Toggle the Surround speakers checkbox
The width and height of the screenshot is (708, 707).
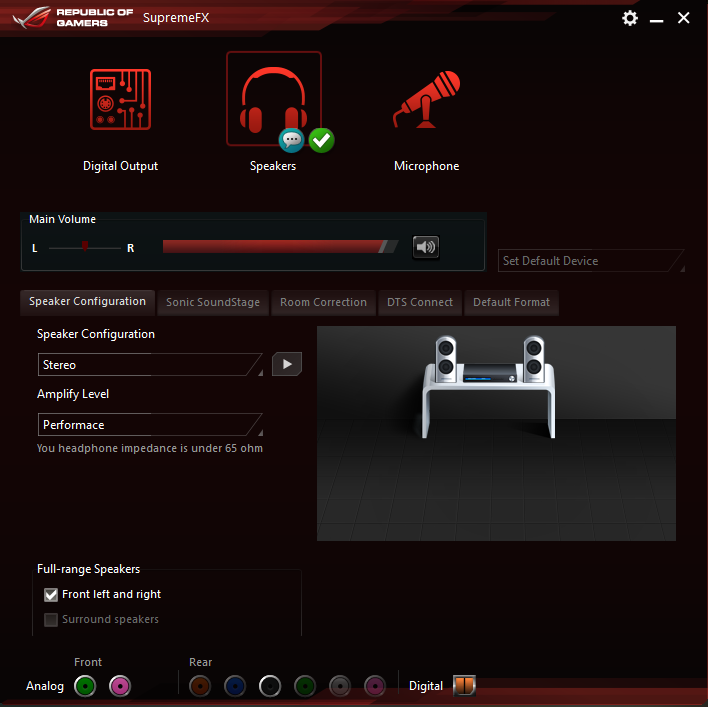pos(51,619)
